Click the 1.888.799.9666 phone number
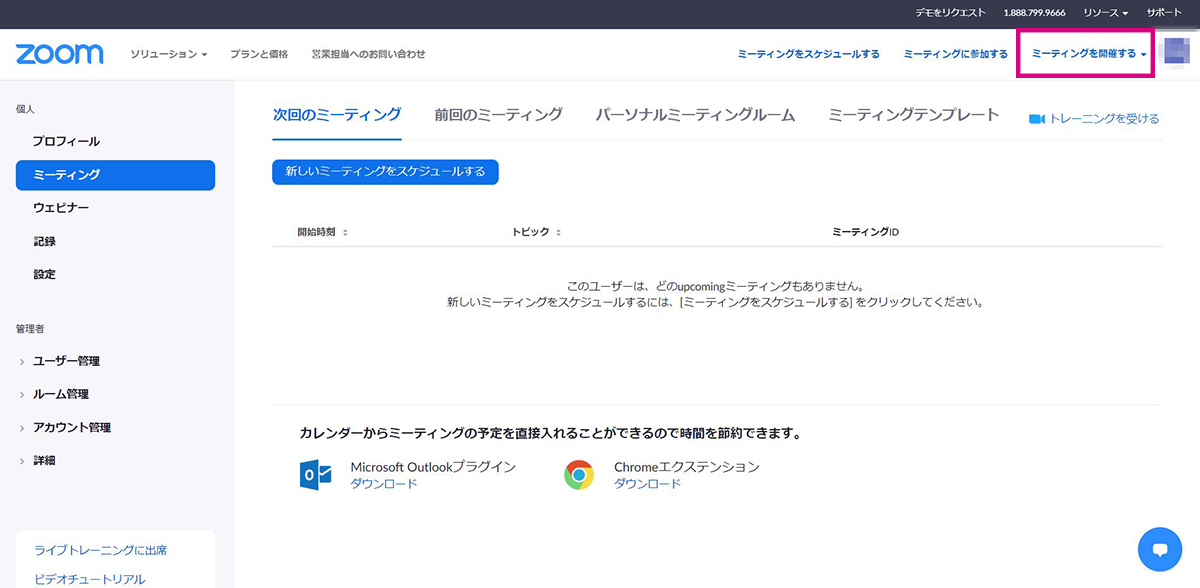 click(x=1034, y=13)
